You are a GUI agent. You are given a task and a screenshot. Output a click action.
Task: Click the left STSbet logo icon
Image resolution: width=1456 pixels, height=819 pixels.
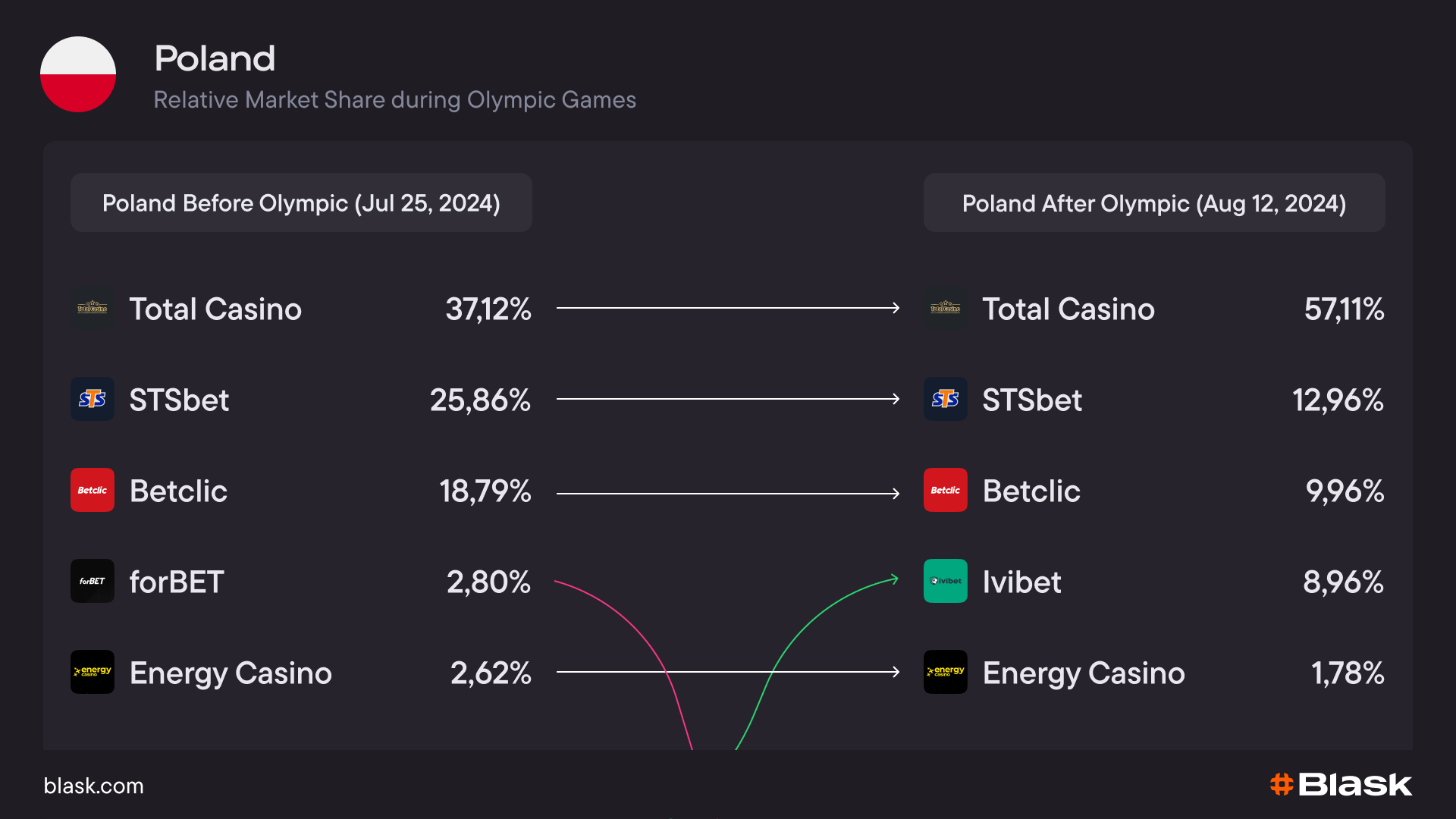point(93,399)
